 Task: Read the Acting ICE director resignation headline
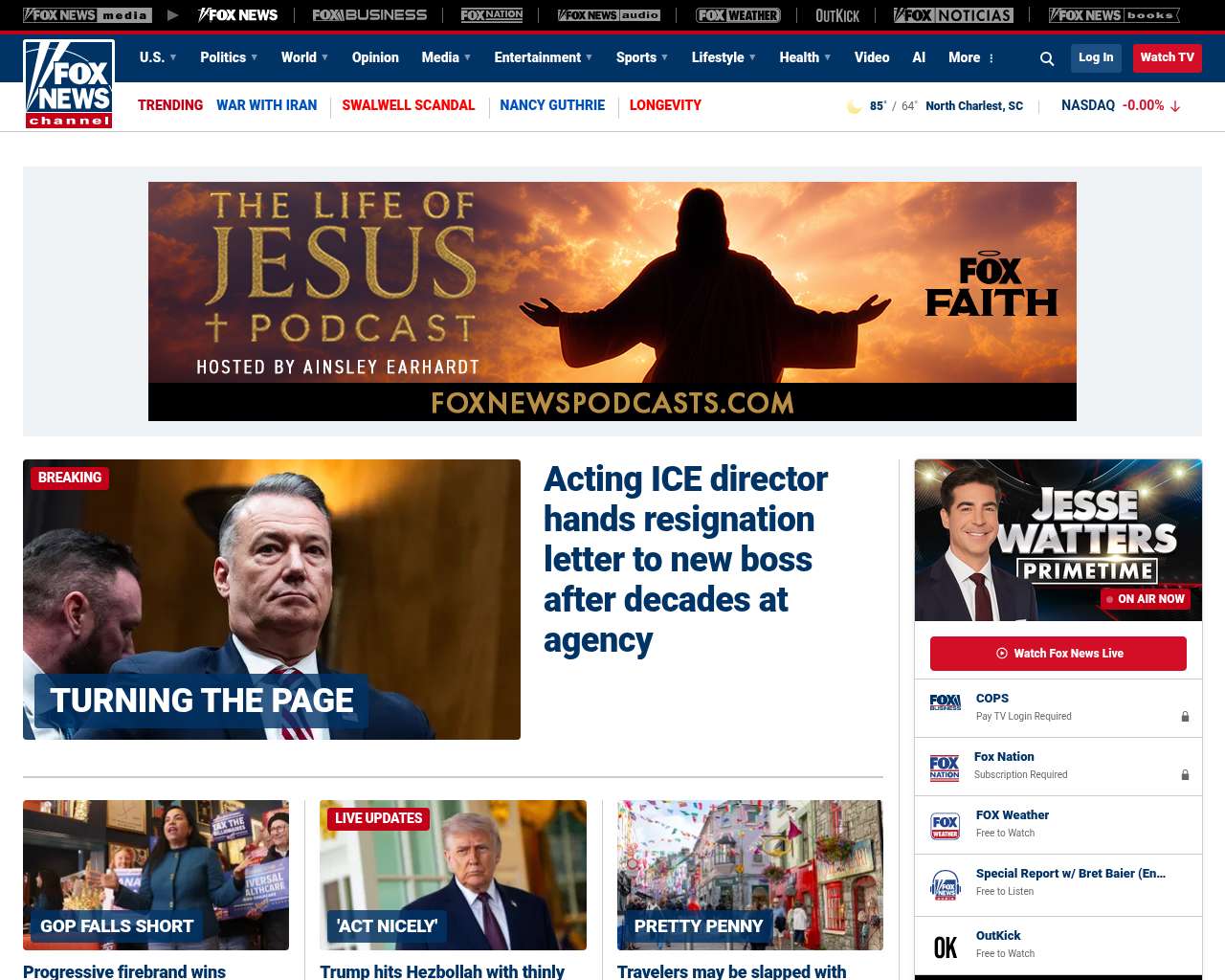pyautogui.click(x=685, y=559)
